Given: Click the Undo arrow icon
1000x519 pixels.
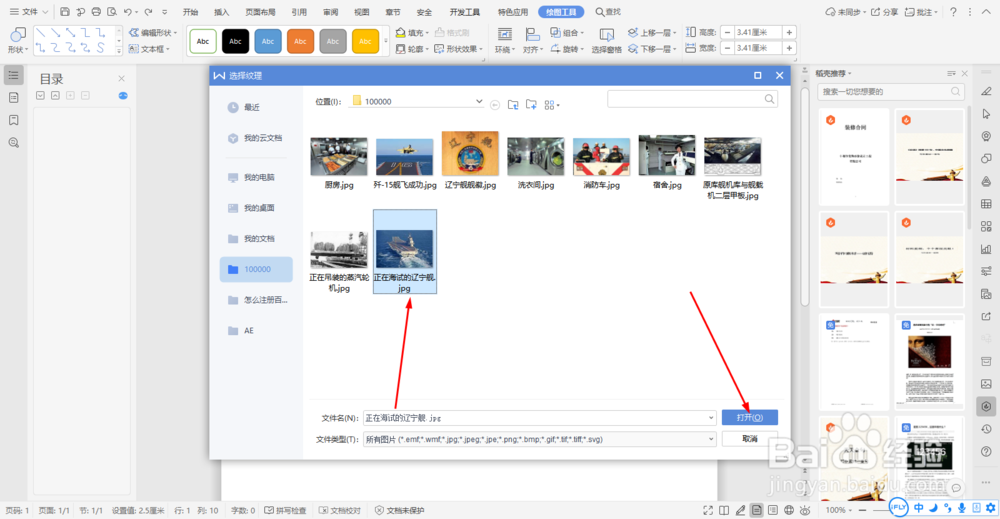Looking at the screenshot, I should pyautogui.click(x=128, y=11).
